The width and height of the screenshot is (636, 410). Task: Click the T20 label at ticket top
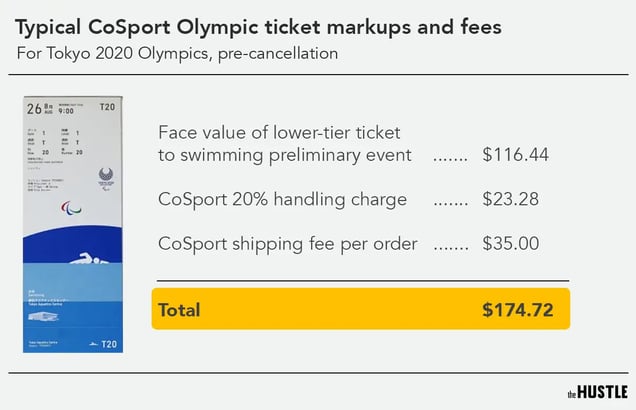pos(107,107)
